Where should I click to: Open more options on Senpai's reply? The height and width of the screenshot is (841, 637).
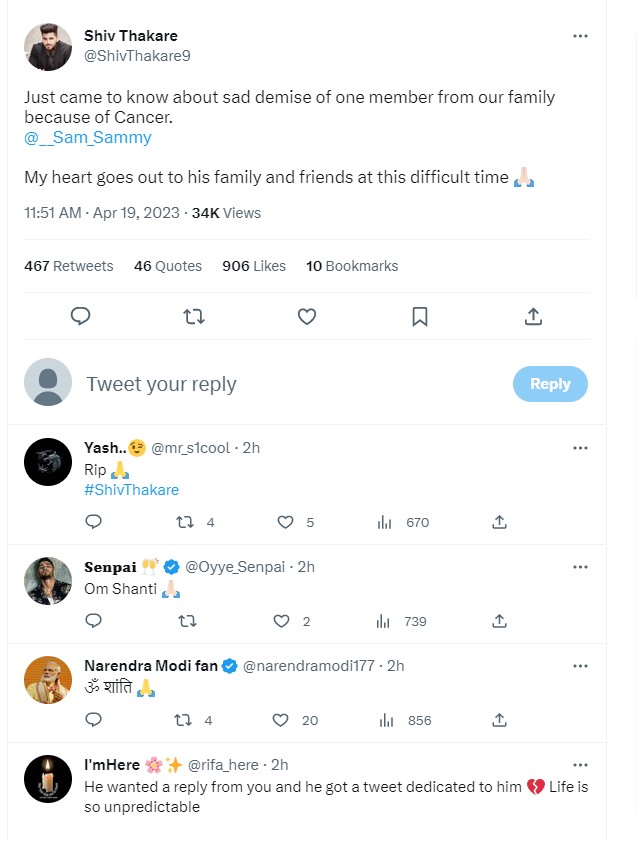tap(580, 567)
